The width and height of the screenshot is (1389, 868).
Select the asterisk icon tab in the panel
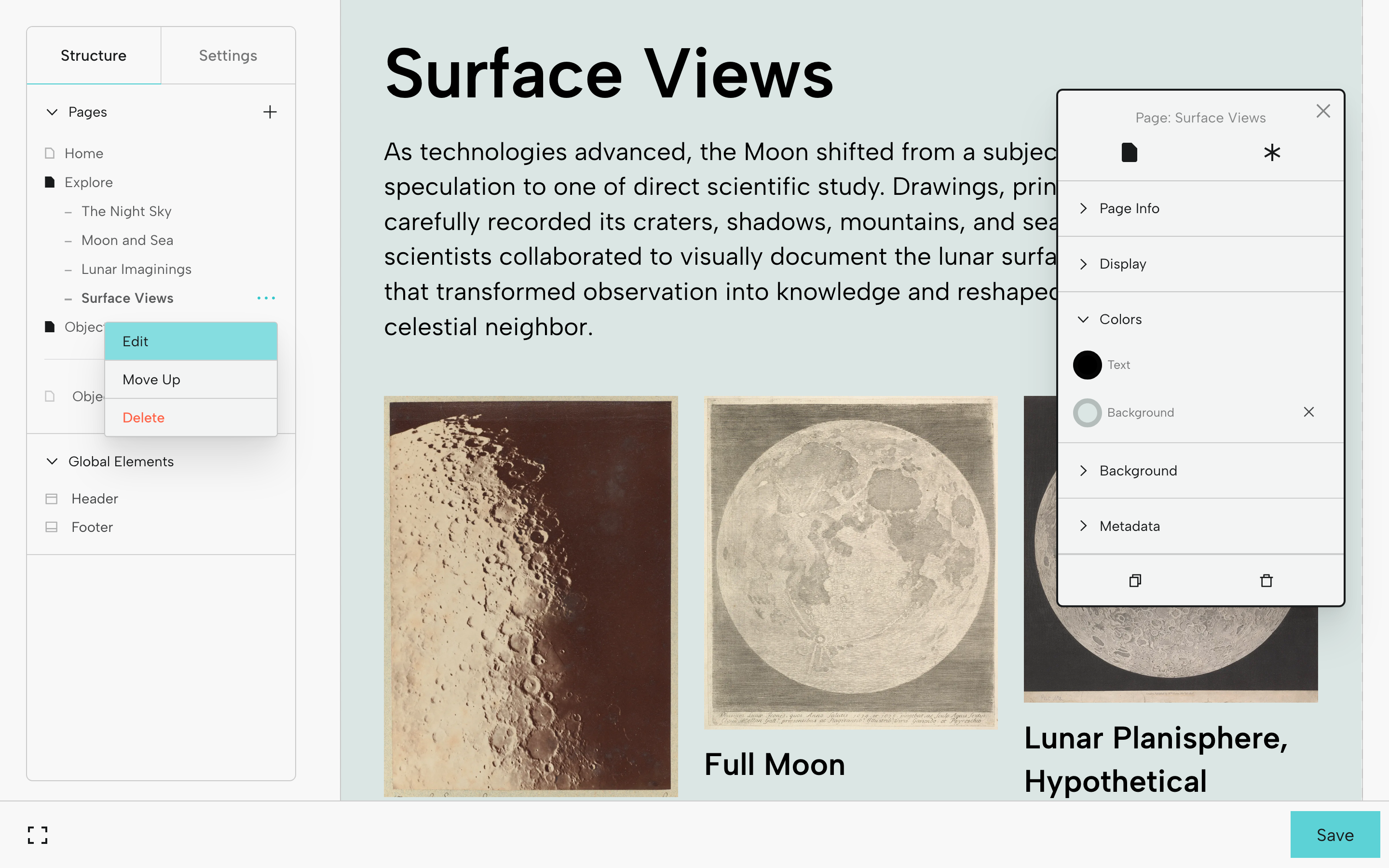coord(1272,153)
